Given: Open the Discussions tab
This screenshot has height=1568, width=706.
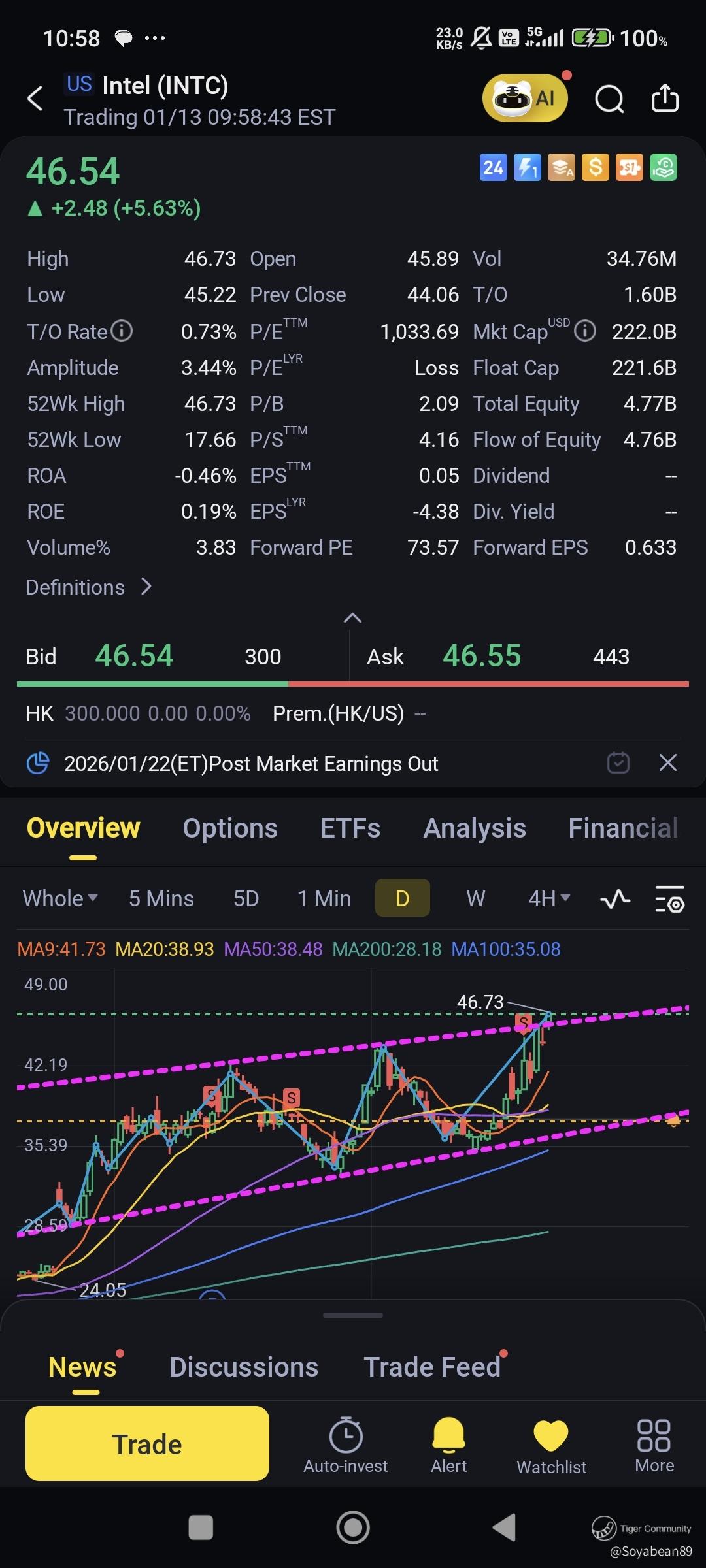Looking at the screenshot, I should click(x=244, y=1367).
